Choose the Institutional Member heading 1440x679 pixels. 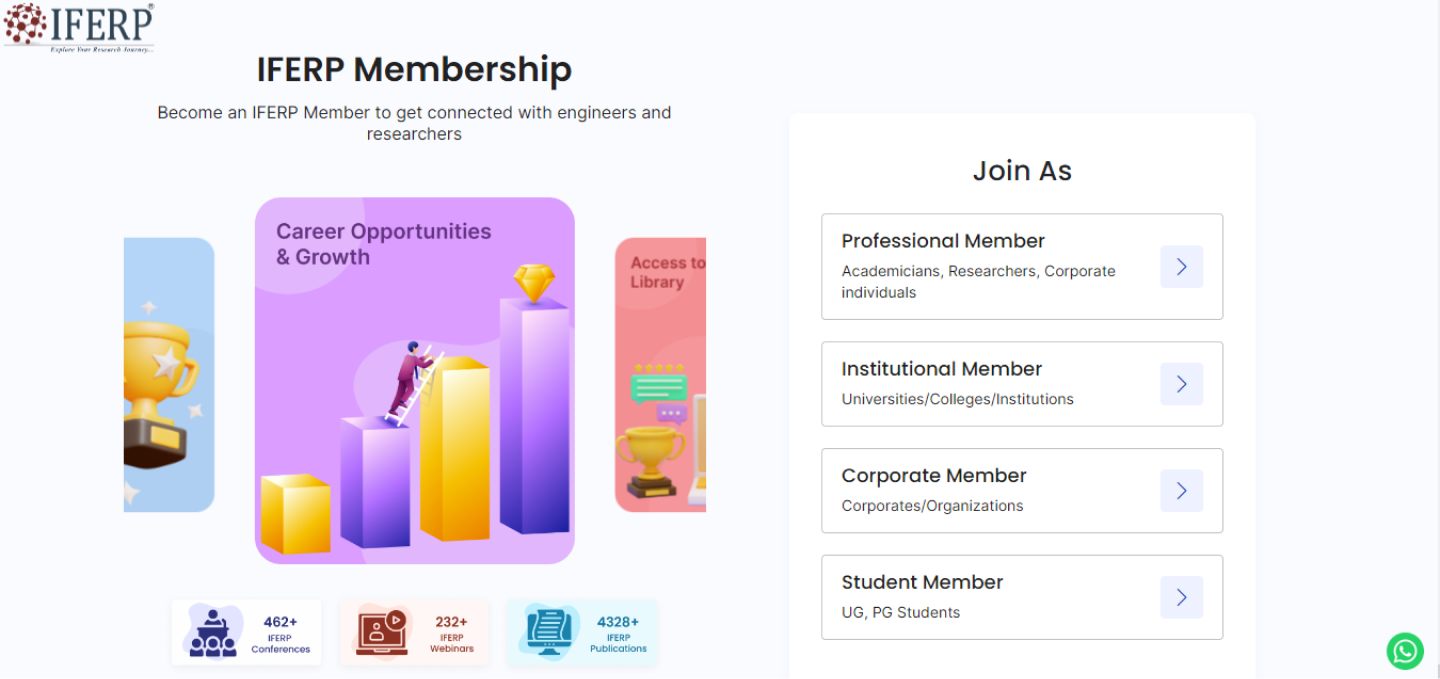click(942, 369)
